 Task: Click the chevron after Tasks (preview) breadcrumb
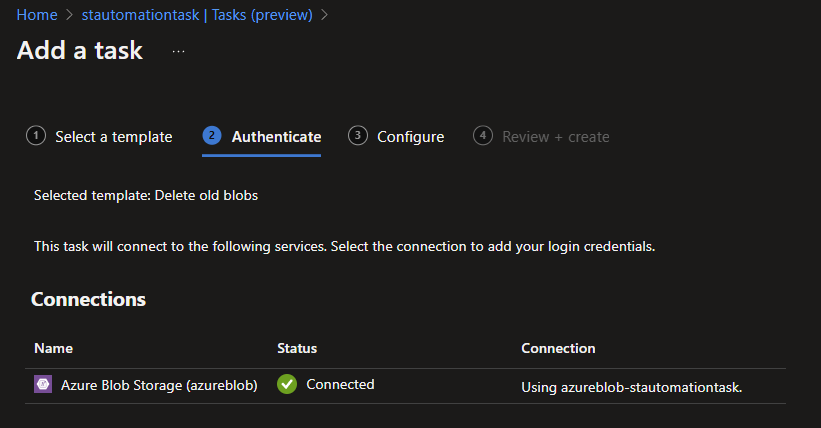(325, 15)
